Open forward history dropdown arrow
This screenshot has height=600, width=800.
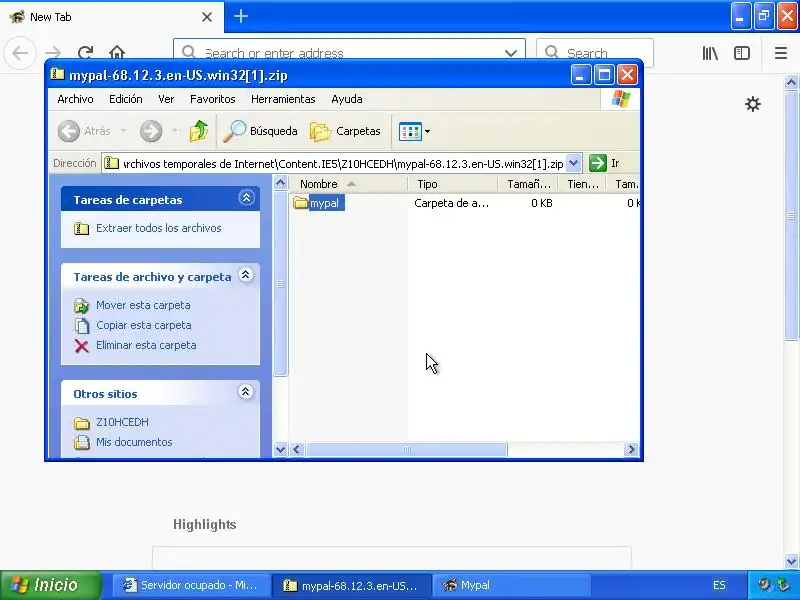point(175,131)
